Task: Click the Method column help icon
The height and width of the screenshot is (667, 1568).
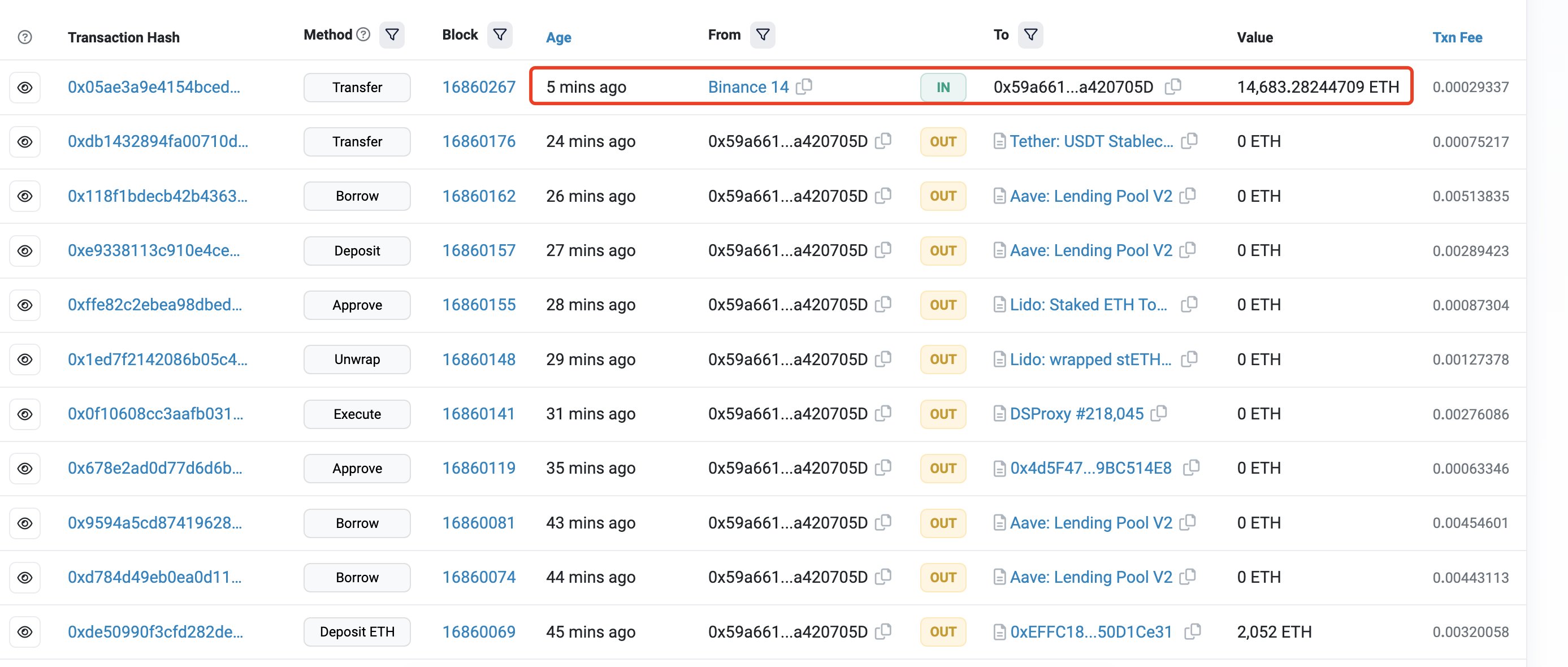Action: click(x=363, y=34)
